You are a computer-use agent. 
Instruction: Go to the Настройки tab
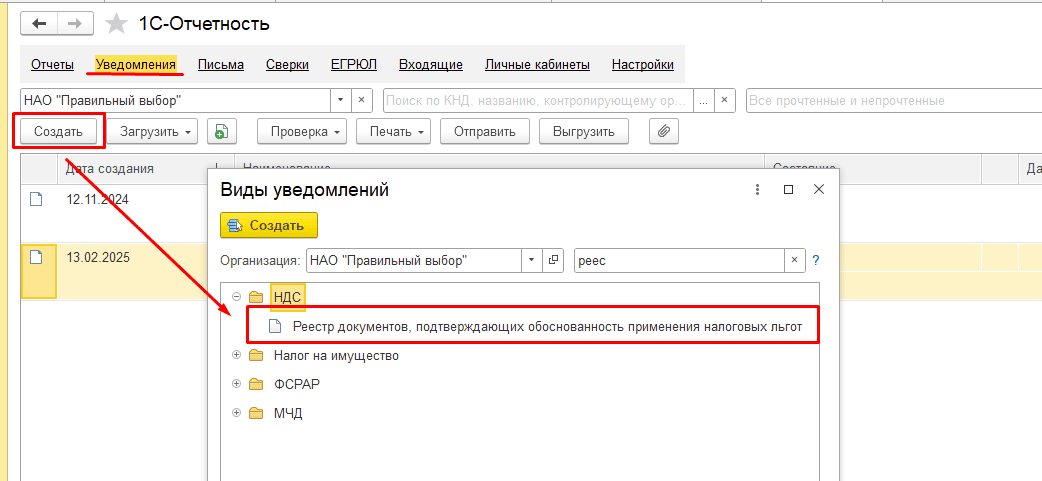(642, 65)
